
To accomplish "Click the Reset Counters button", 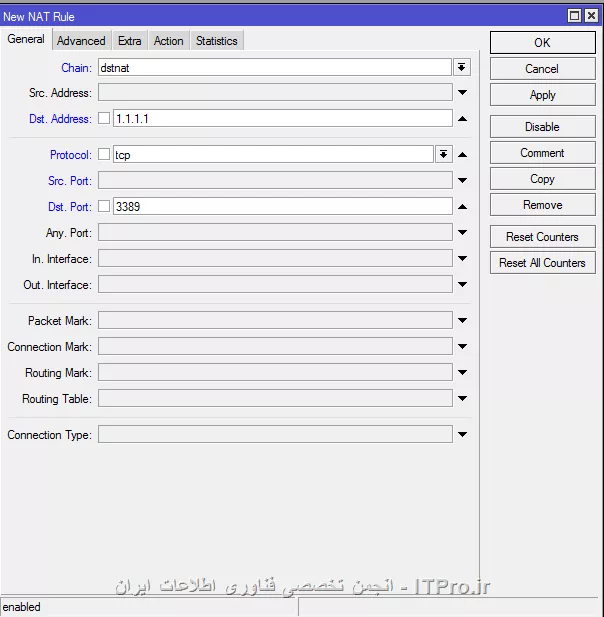I will (x=542, y=237).
